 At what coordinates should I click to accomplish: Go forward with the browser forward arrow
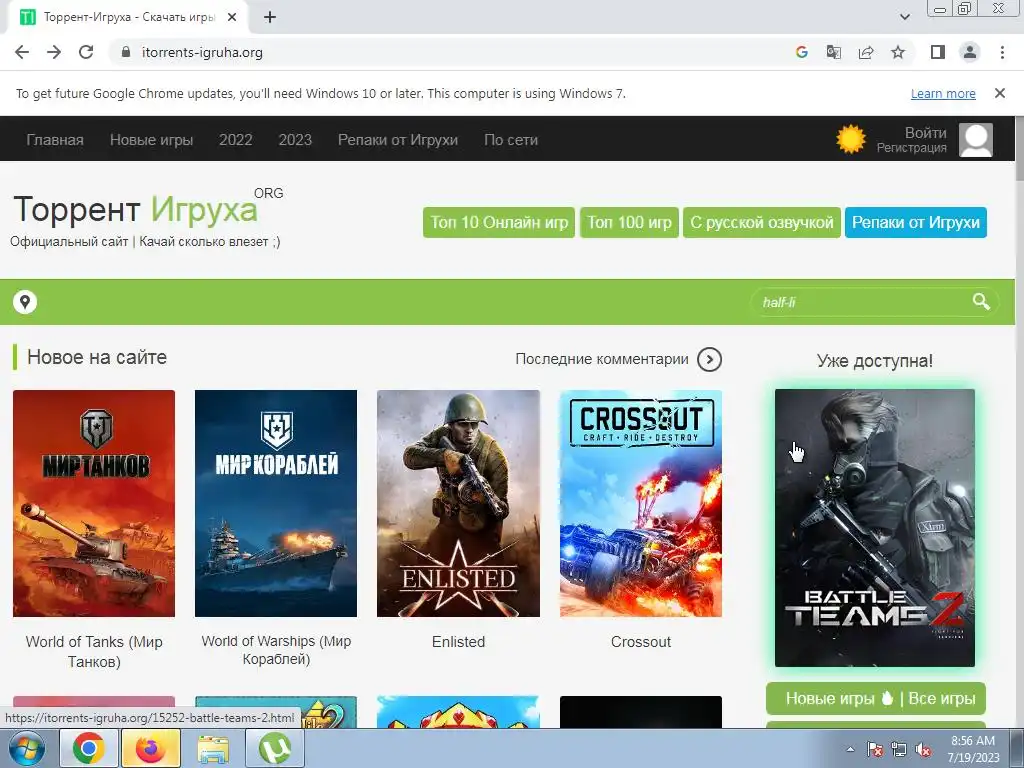(x=54, y=52)
